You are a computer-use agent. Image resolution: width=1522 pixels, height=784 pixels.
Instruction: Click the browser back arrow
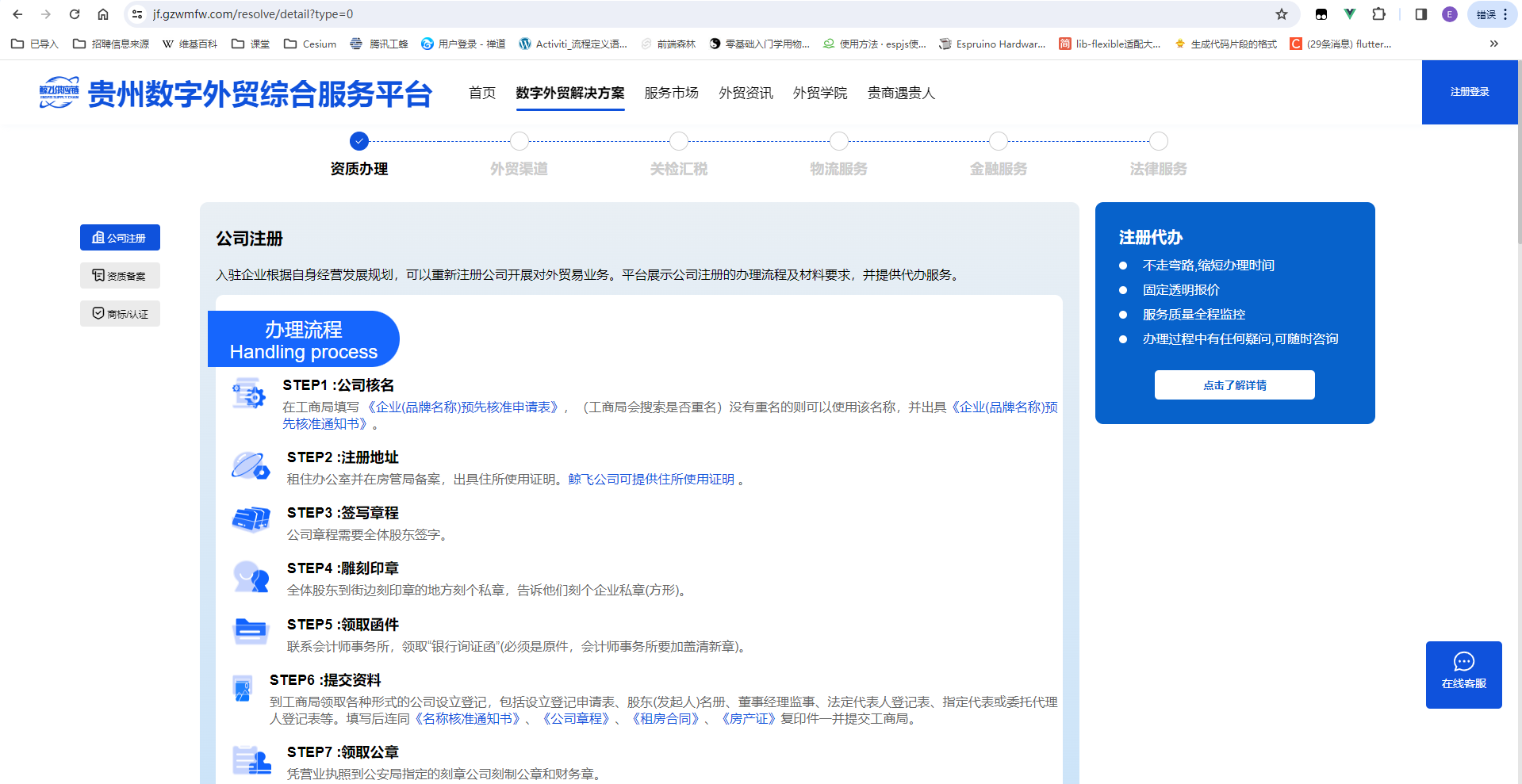(17, 14)
